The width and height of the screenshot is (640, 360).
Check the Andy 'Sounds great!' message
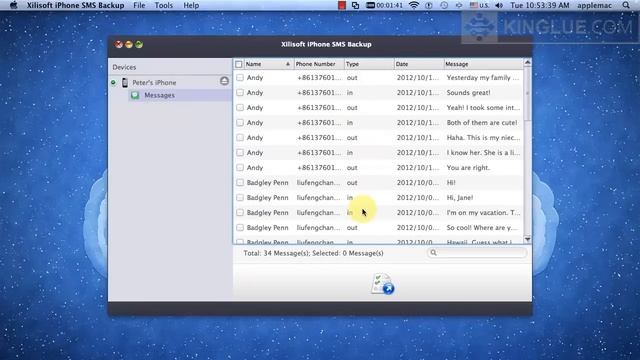[240, 93]
